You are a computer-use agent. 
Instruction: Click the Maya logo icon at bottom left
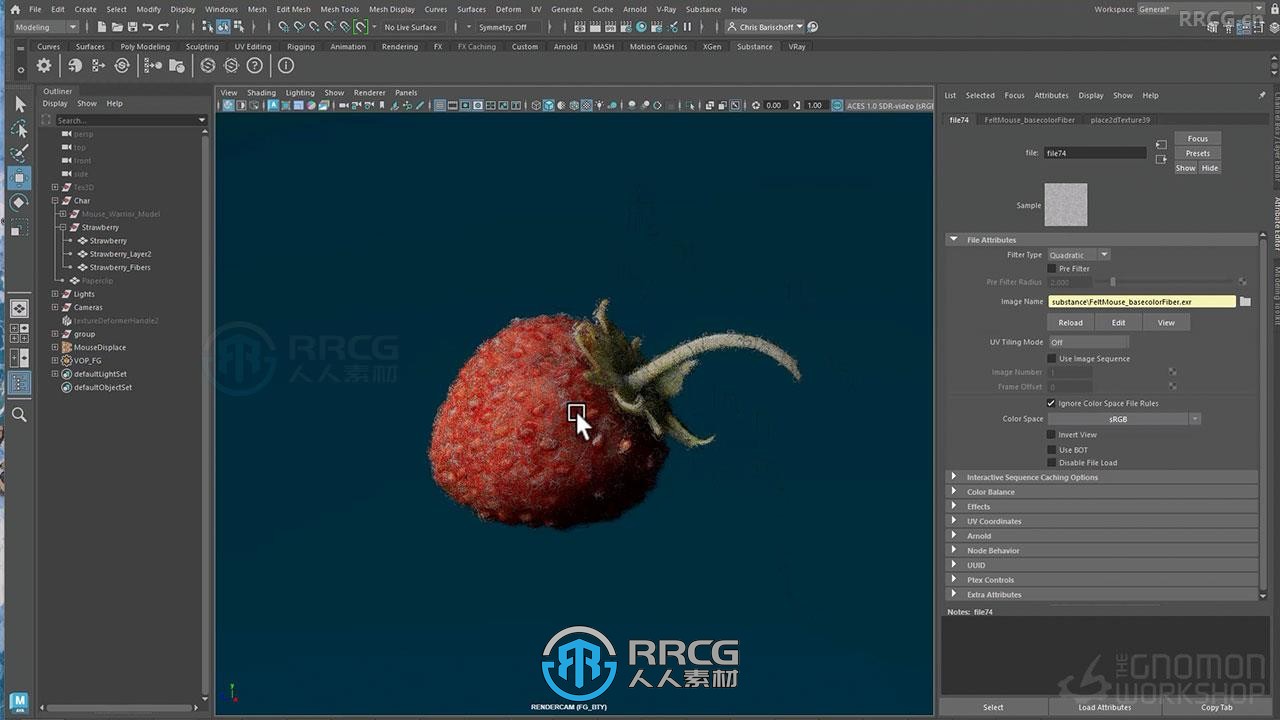(x=18, y=701)
